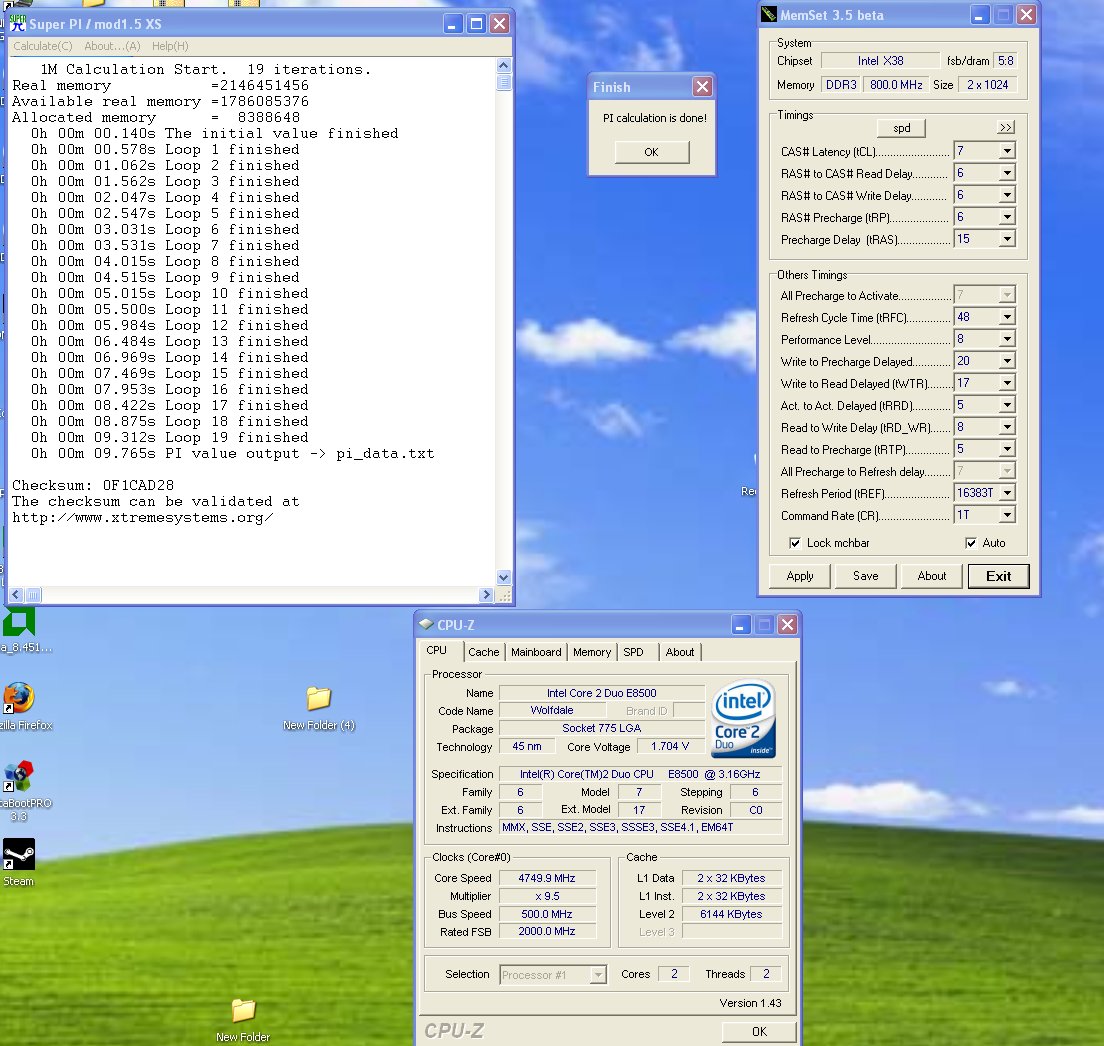Click the Super PI title bar icon

click(x=17, y=24)
